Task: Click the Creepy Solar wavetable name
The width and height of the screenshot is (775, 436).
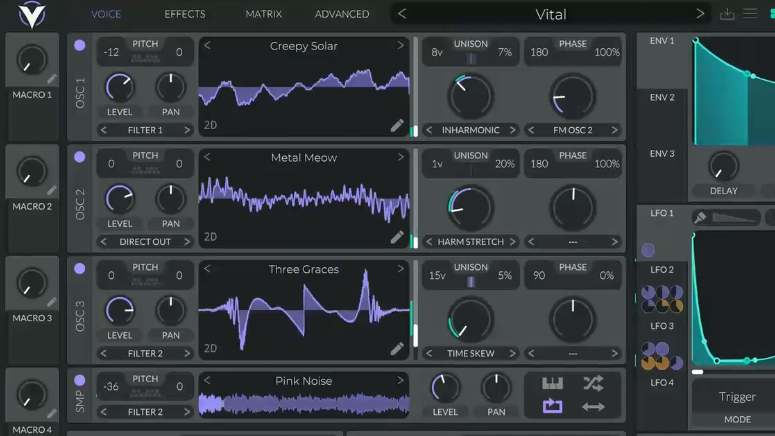Action: (x=303, y=46)
